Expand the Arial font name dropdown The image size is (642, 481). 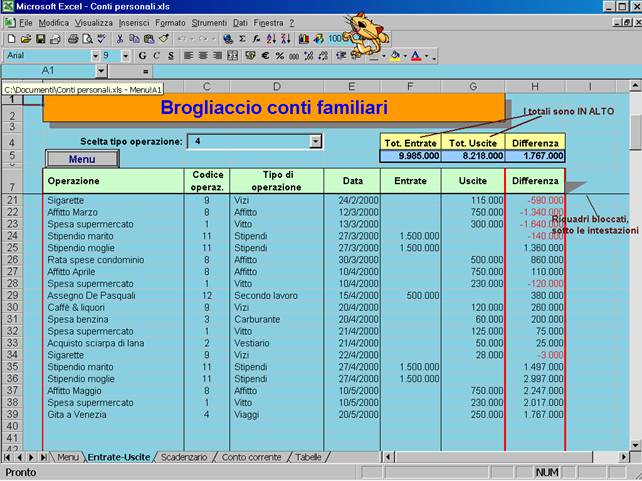(x=97, y=56)
